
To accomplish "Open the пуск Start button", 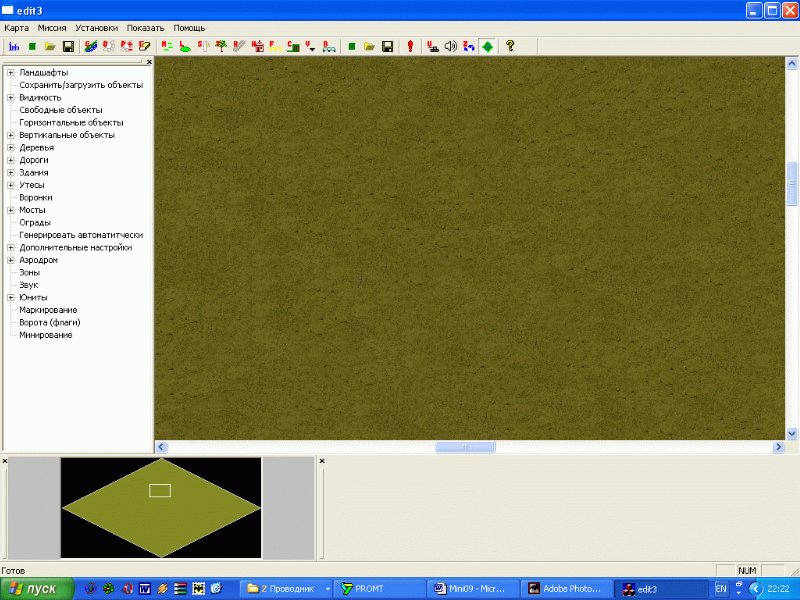I will [x=37, y=589].
